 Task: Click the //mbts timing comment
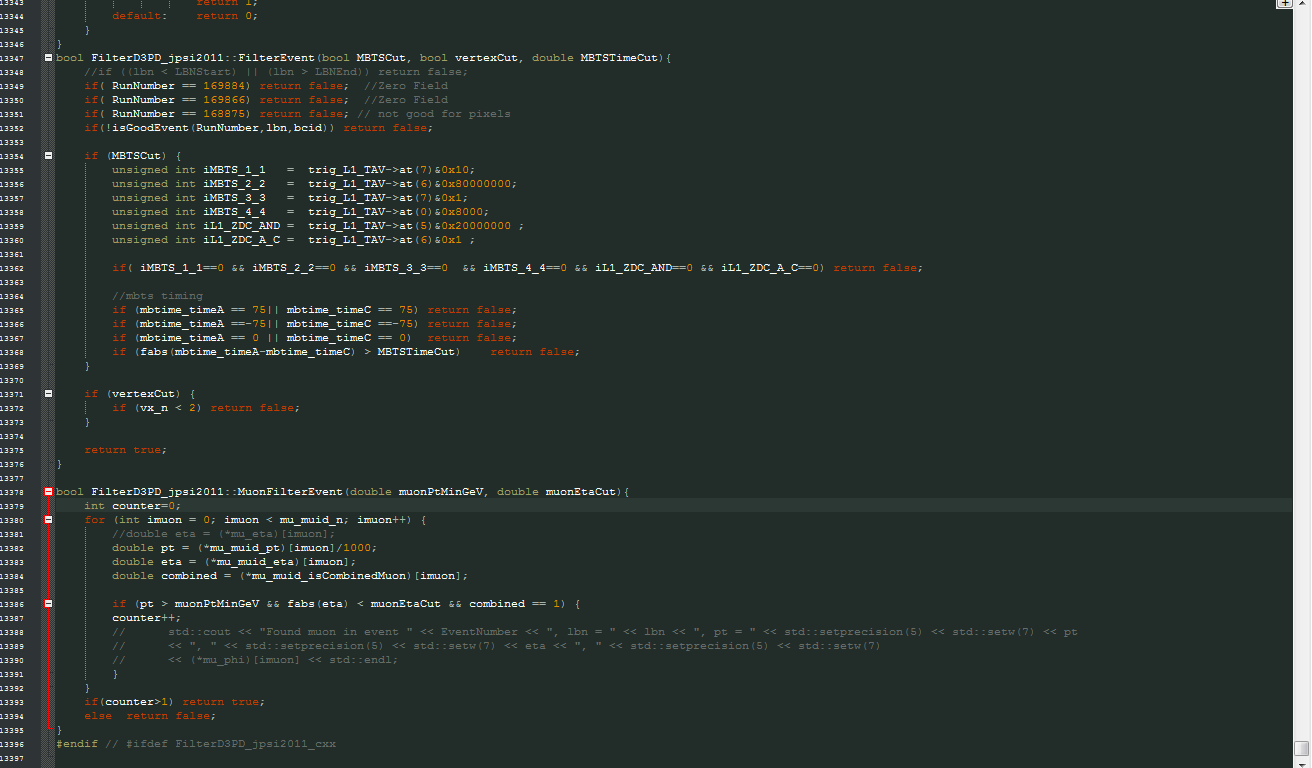[x=157, y=296]
